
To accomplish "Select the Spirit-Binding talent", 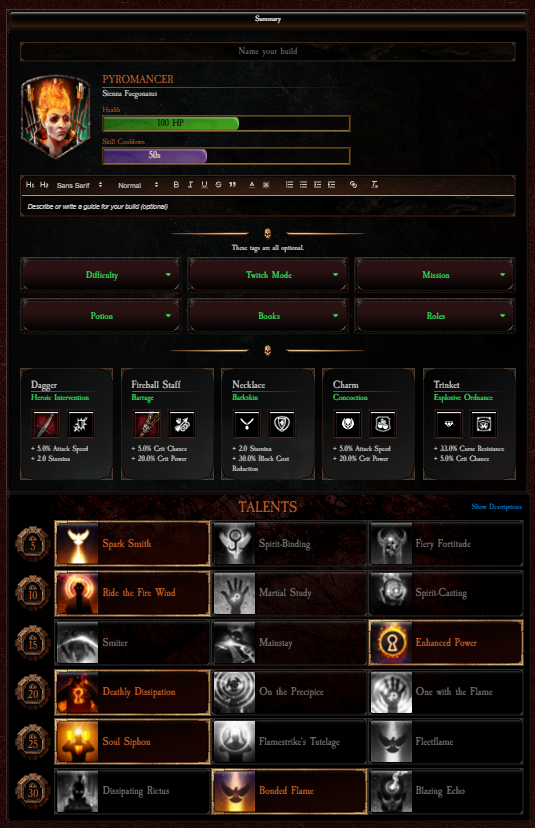I will pos(289,544).
